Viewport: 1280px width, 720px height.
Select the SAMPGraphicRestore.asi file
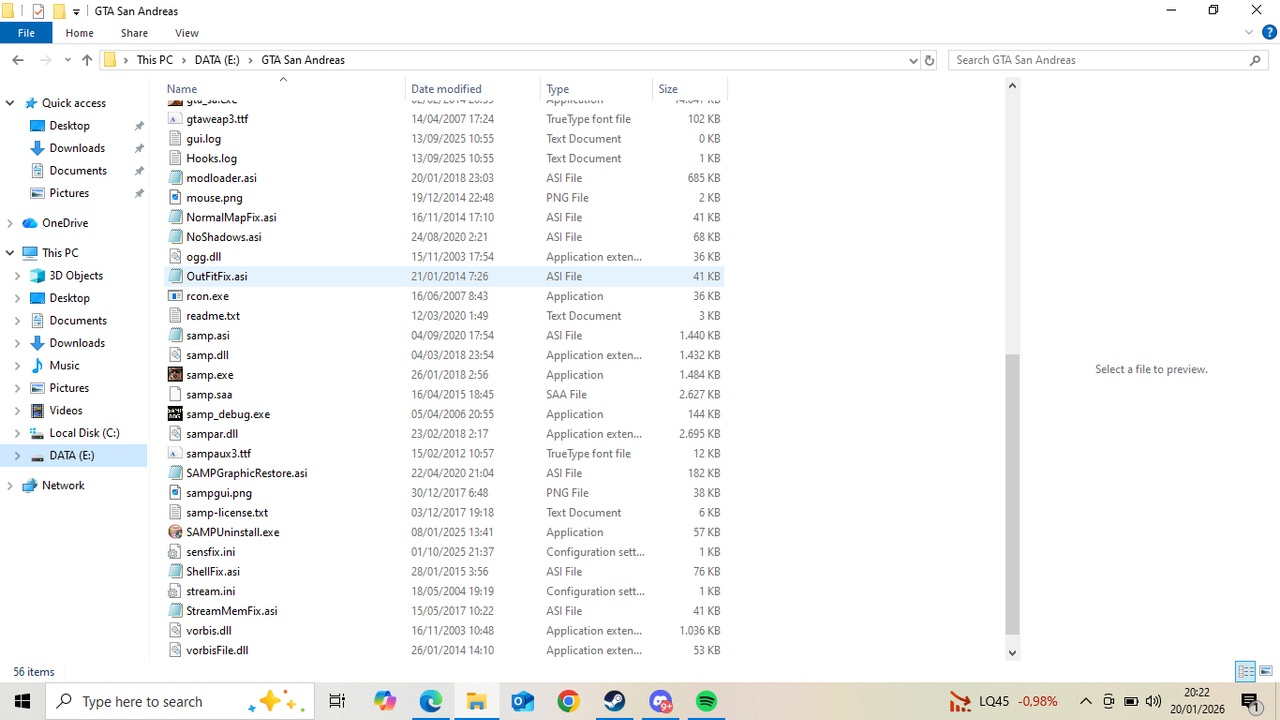[x=444, y=473]
